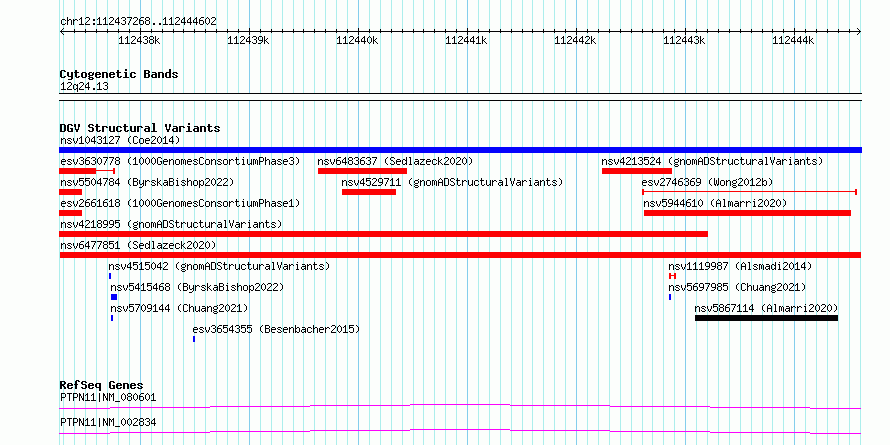The width and height of the screenshot is (890, 445).
Task: Click the left arrowhead of the ruler
Action: point(62,32)
